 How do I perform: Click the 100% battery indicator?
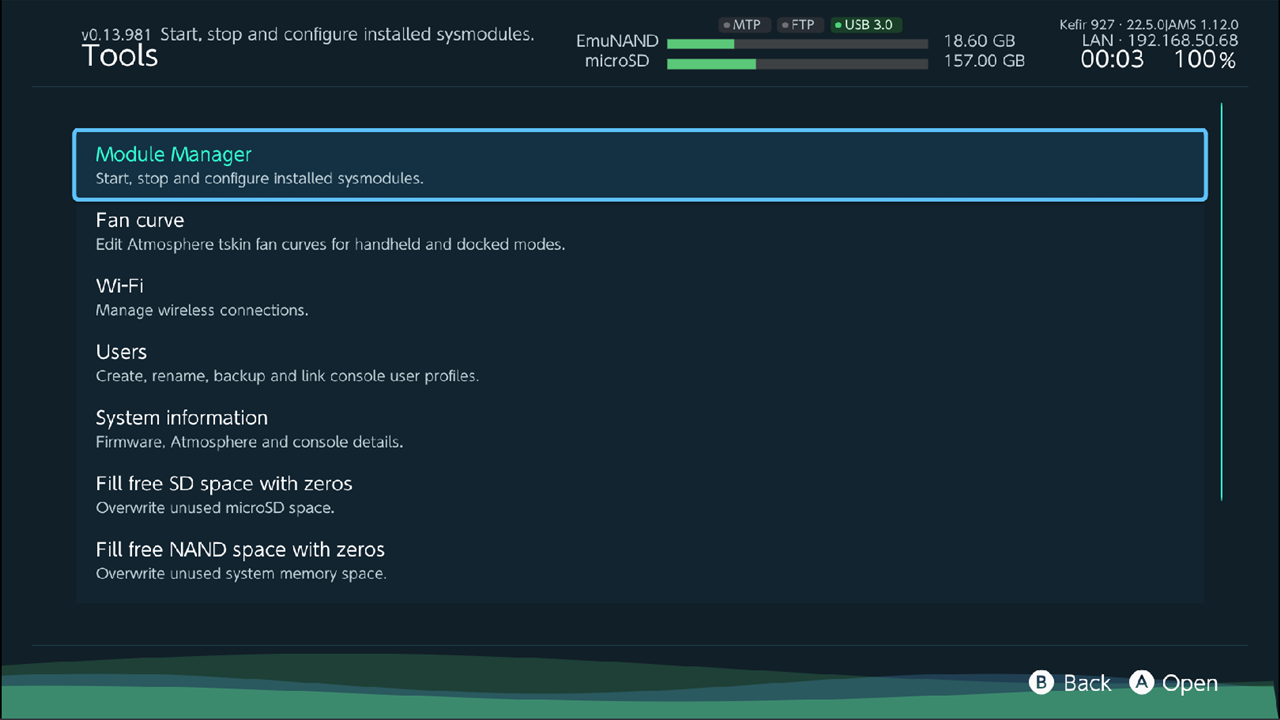click(1205, 60)
